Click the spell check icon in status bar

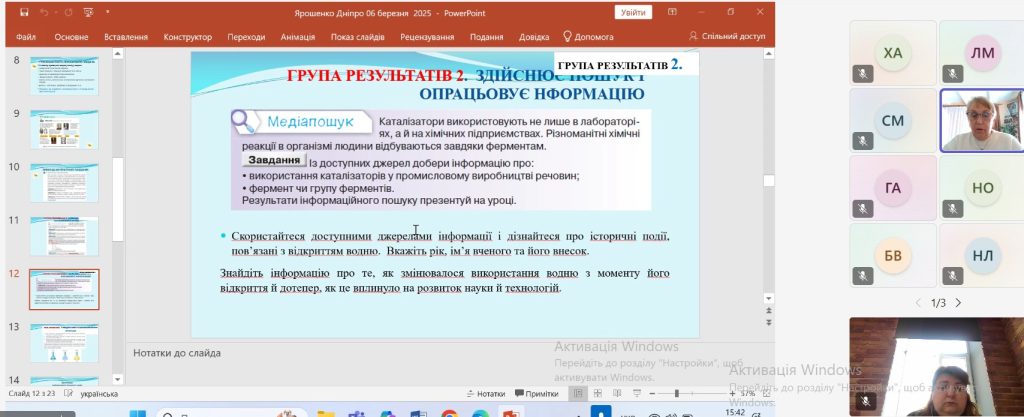coord(69,394)
